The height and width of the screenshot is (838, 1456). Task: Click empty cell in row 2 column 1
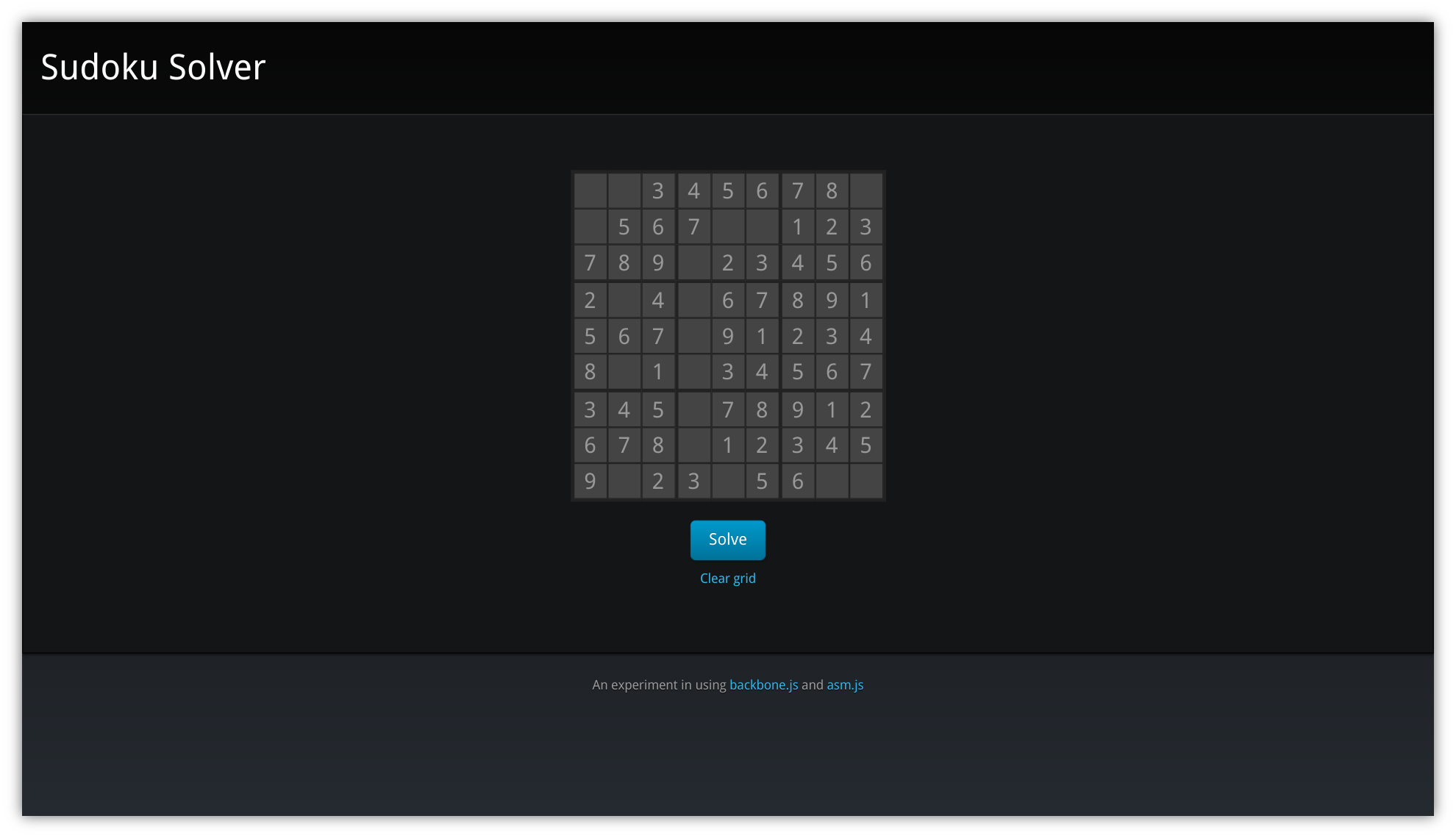click(x=590, y=226)
